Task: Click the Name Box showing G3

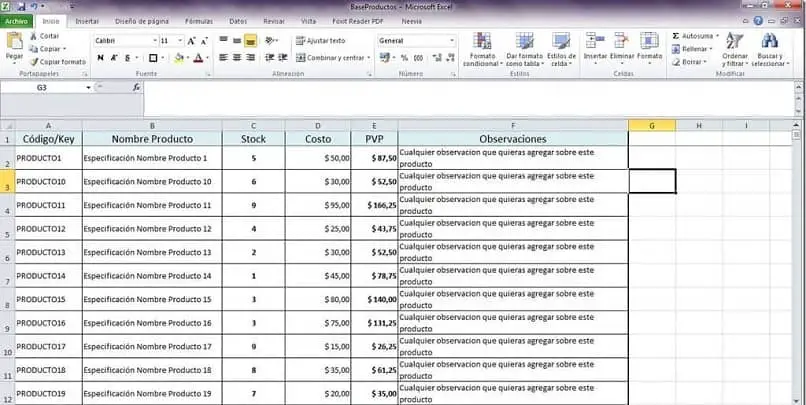Action: 42,88
